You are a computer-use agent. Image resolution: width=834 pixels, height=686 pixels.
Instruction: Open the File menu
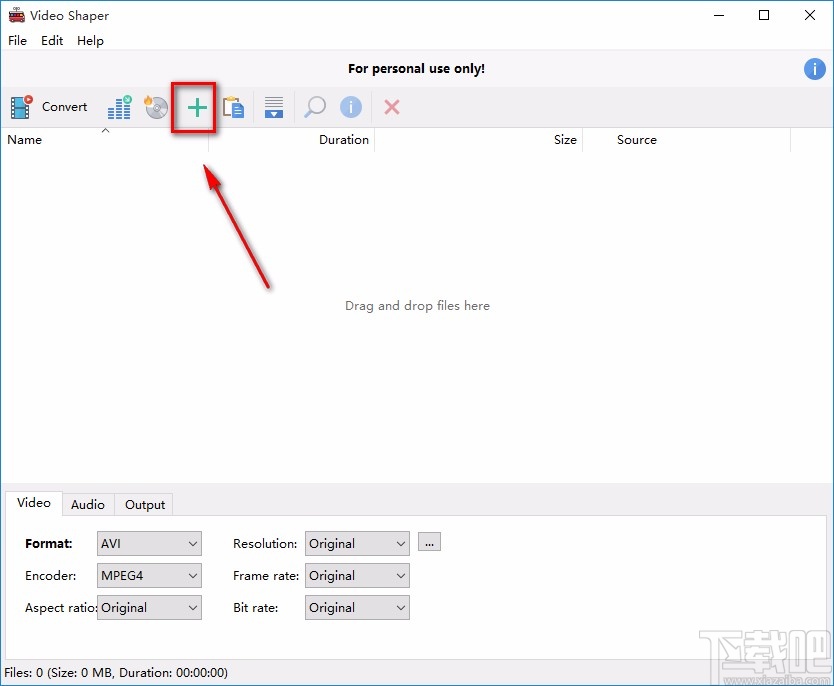pos(18,40)
